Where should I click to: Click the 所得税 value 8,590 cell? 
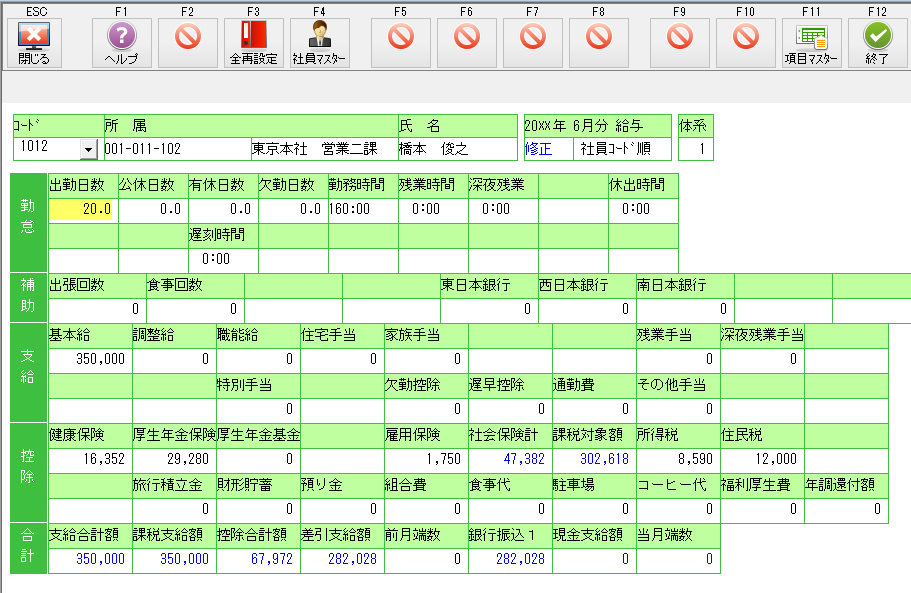pyautogui.click(x=678, y=459)
